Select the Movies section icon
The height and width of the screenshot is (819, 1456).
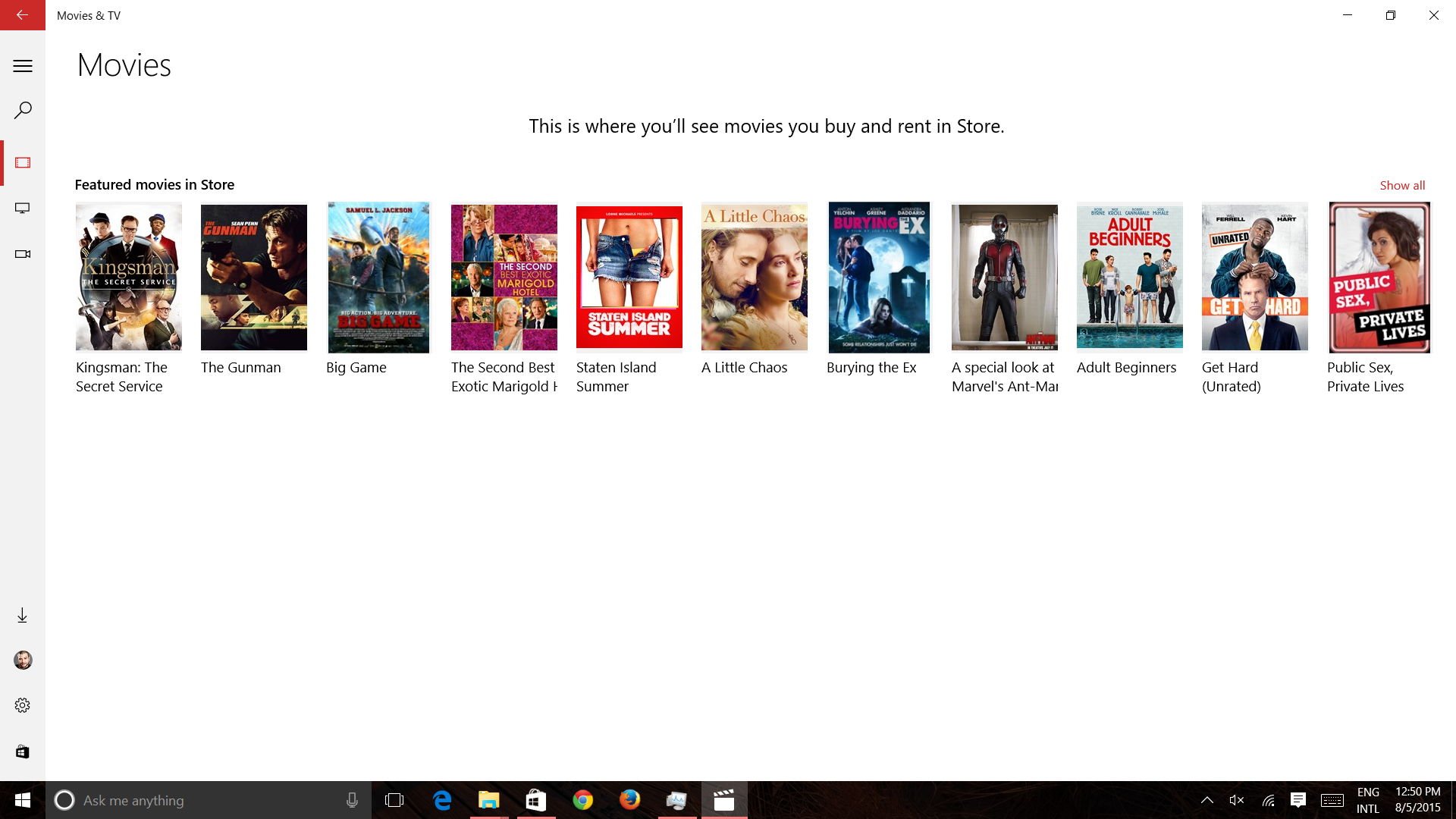23,163
